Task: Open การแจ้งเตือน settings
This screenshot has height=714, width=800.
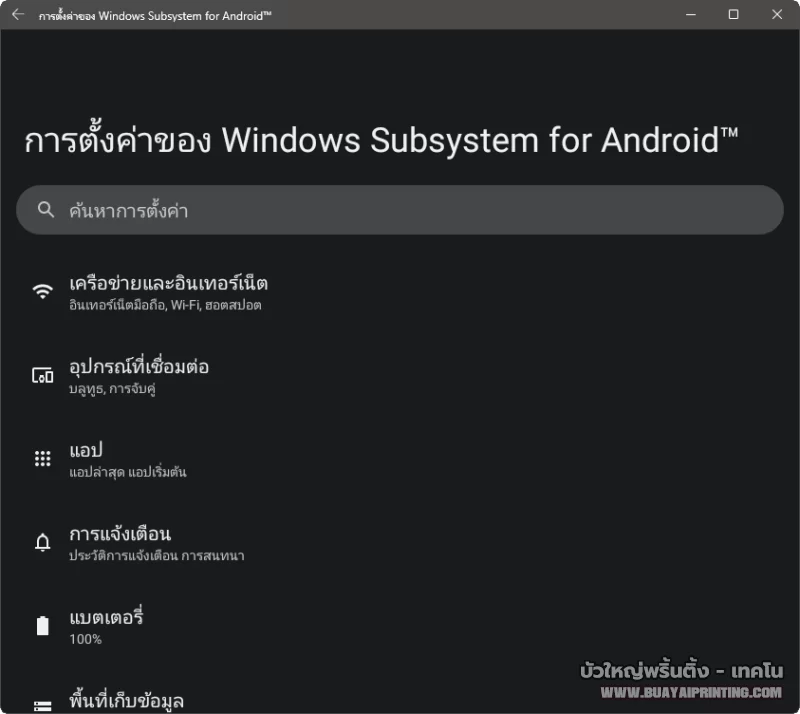Action: pos(120,534)
